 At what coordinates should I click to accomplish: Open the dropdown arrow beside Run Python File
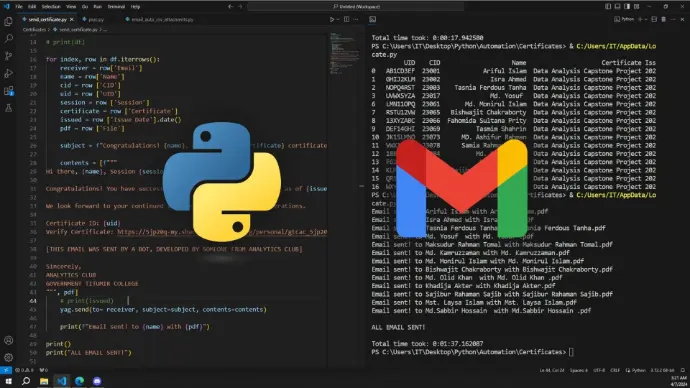pos(338,19)
